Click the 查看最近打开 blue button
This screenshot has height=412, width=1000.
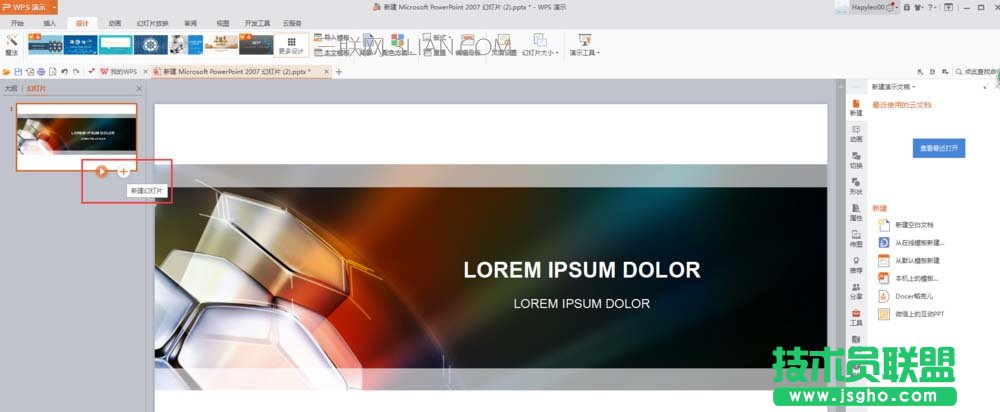[939, 148]
